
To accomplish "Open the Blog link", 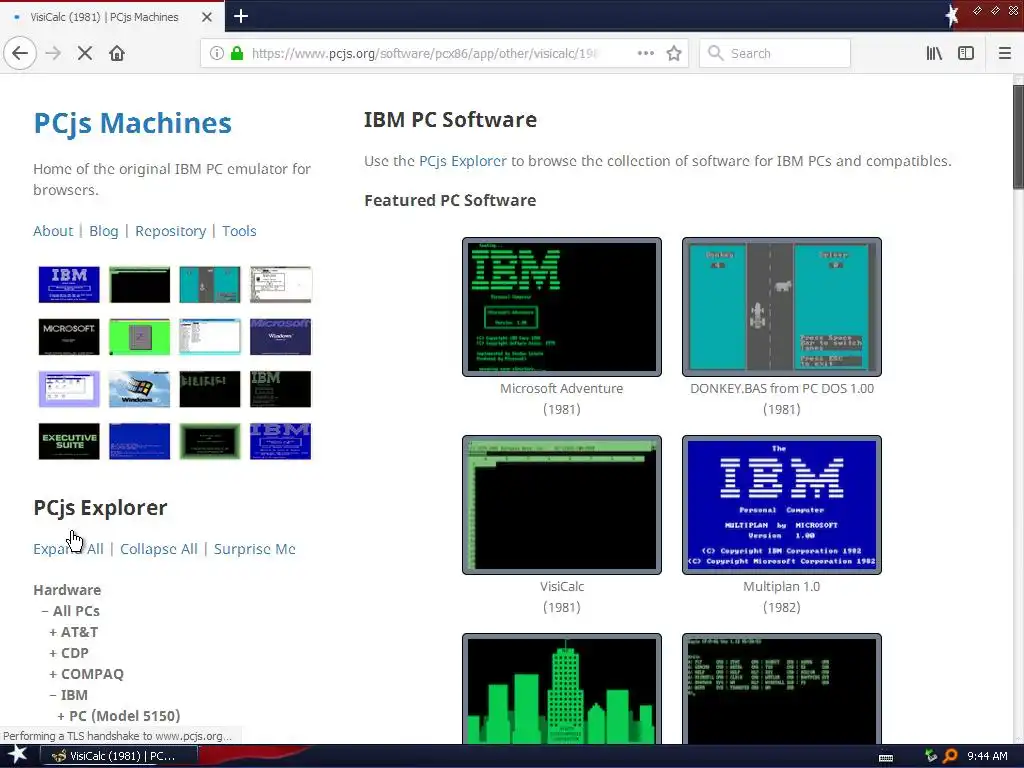I will (x=104, y=231).
